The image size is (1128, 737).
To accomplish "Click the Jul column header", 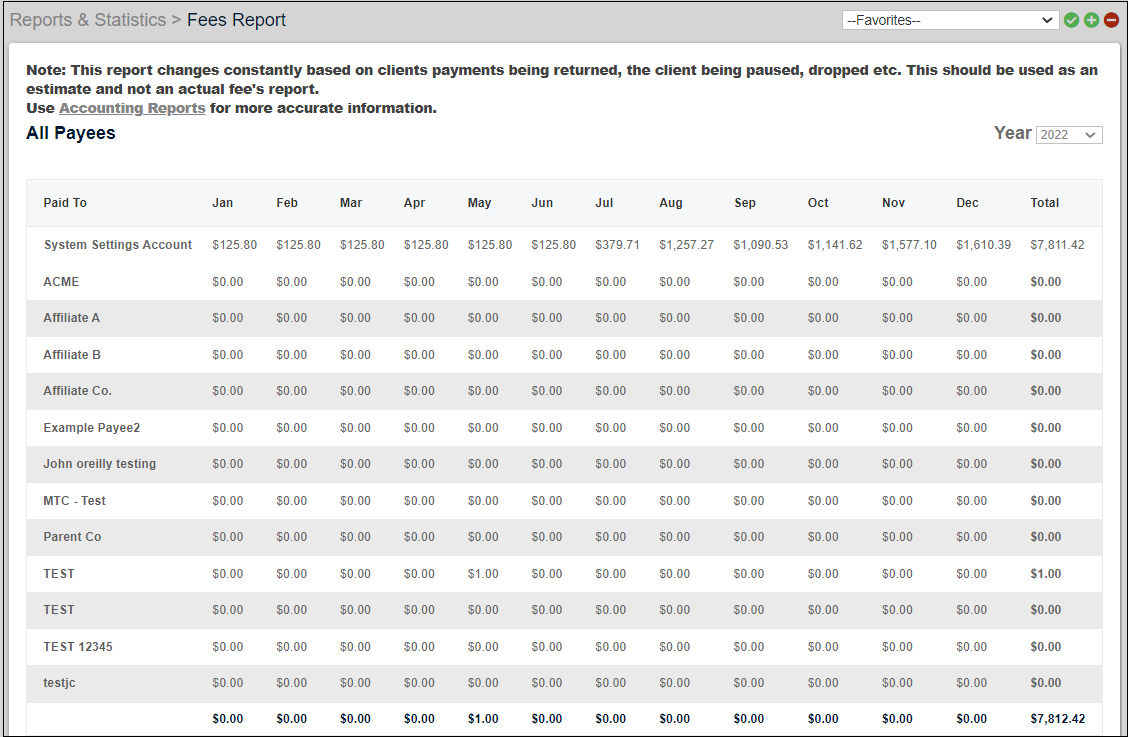I will 604,203.
